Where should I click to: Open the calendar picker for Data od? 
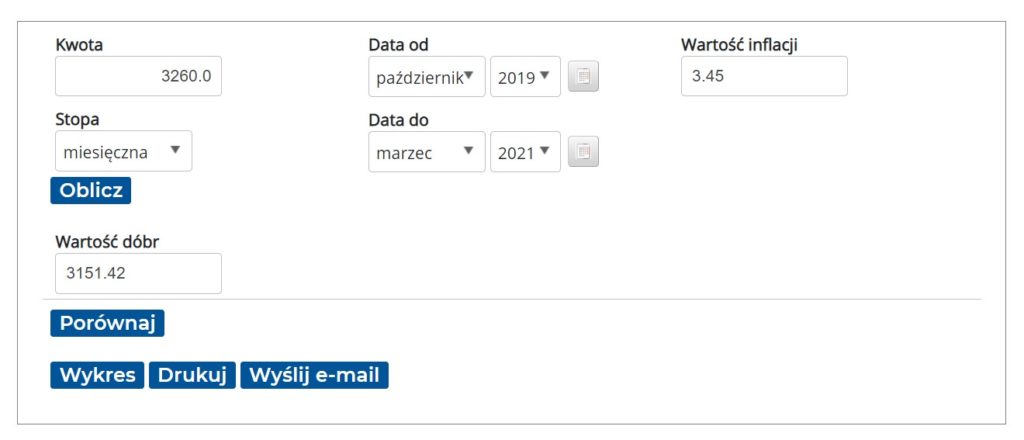[583, 76]
